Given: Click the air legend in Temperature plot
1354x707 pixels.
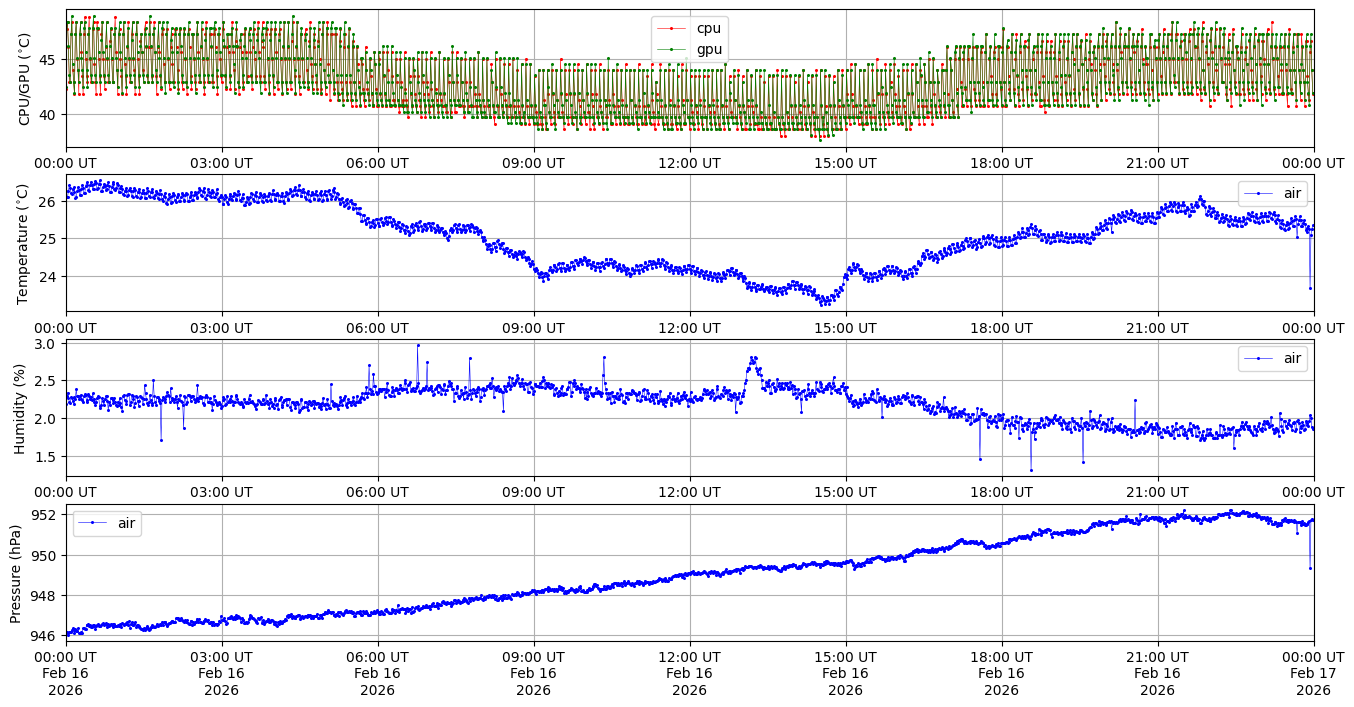Looking at the screenshot, I should tap(1272, 194).
